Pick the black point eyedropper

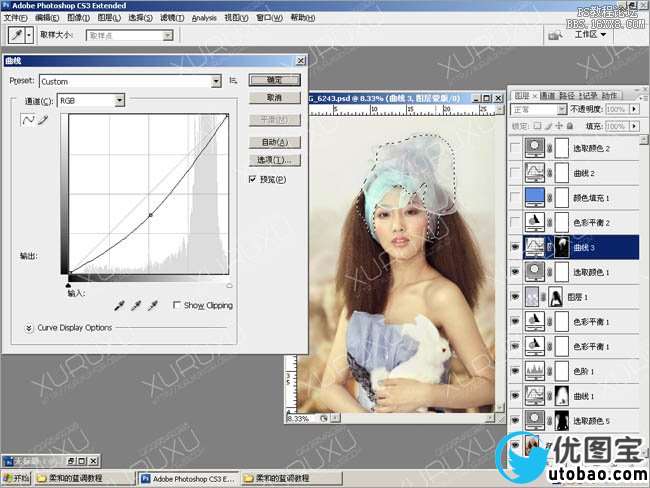(x=119, y=306)
